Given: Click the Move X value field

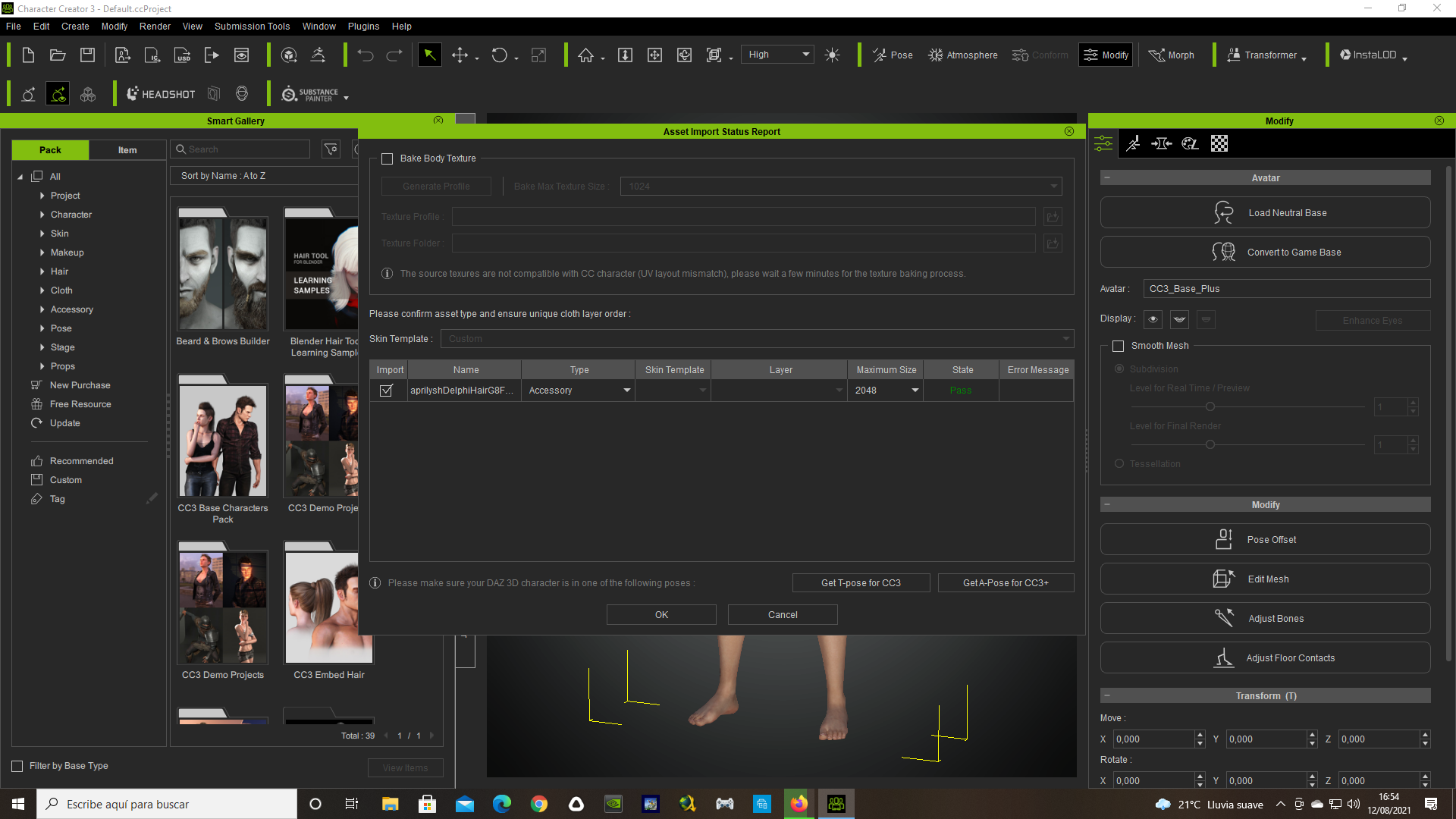Looking at the screenshot, I should click(x=1153, y=739).
